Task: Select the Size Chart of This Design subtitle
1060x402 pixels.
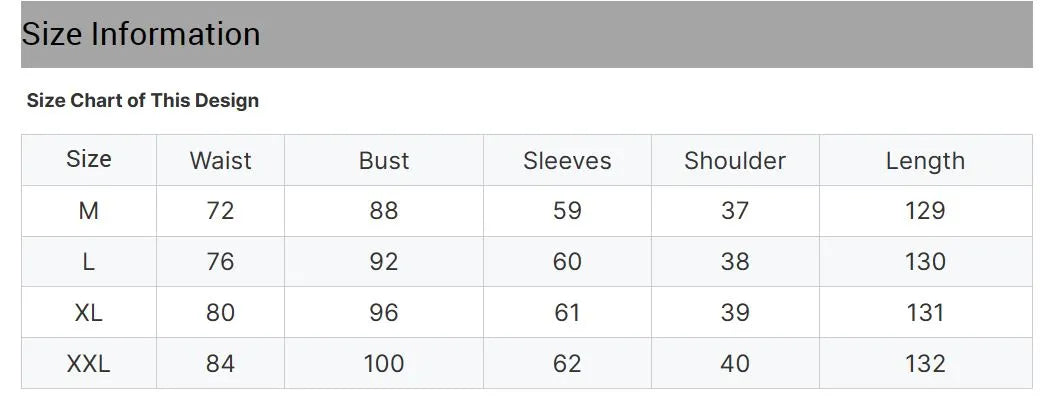Action: pyautogui.click(x=143, y=101)
